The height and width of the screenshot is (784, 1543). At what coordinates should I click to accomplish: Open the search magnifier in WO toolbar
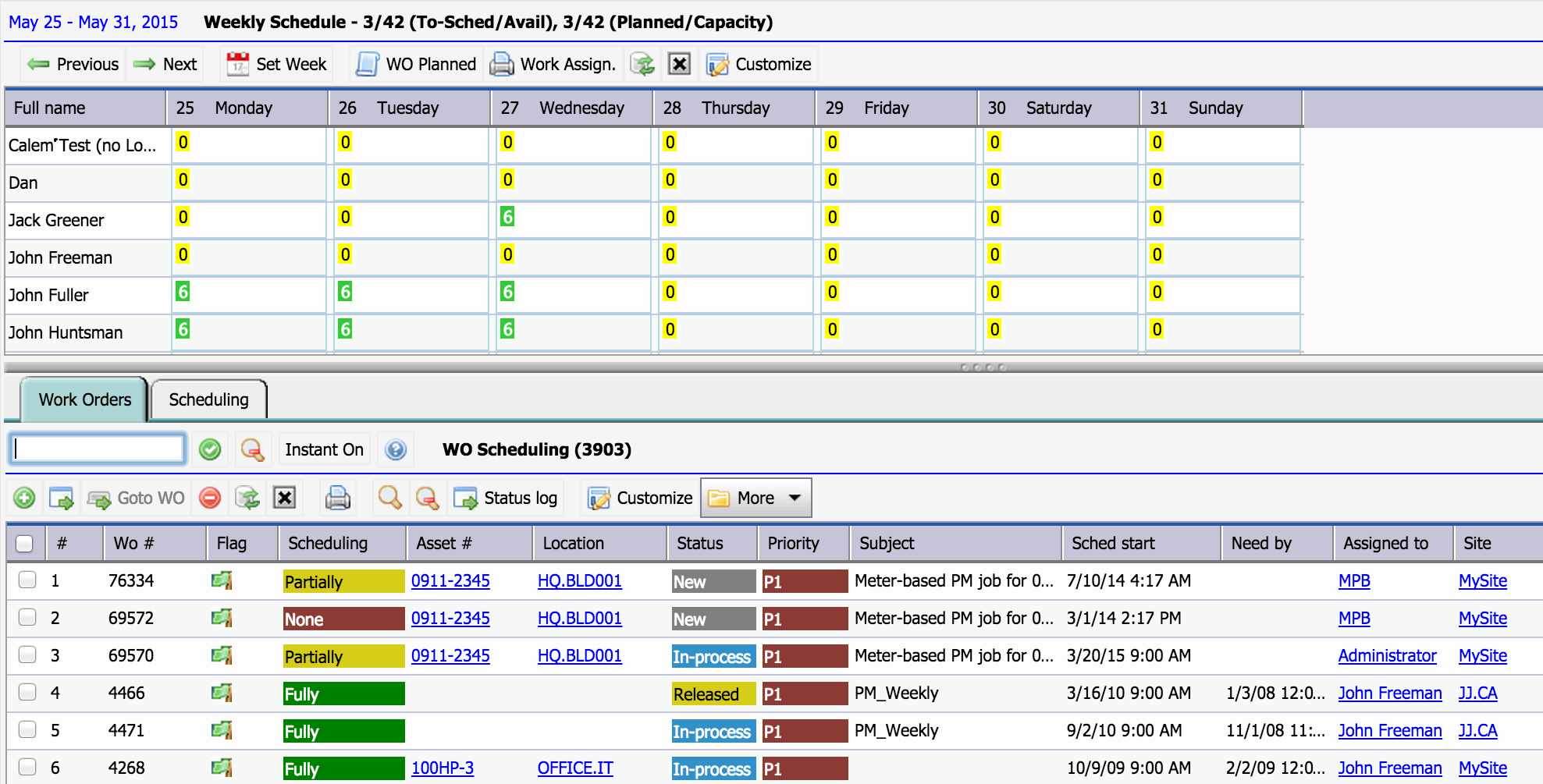tap(389, 498)
